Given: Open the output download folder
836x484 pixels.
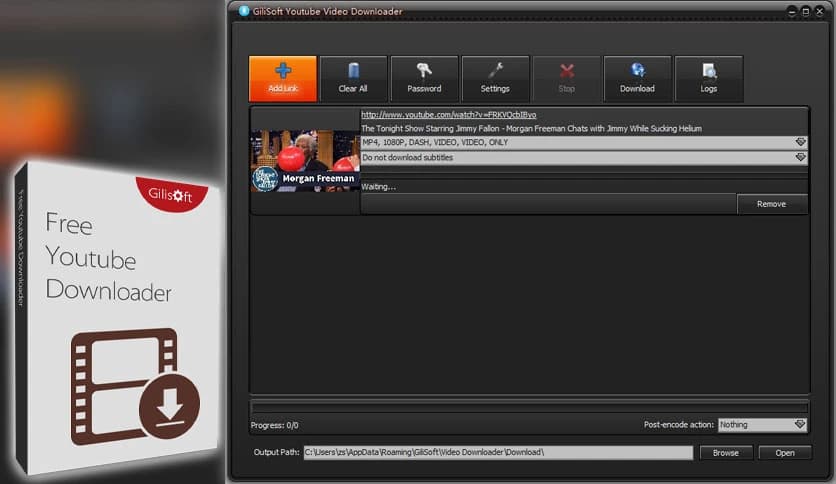Looking at the screenshot, I should coord(785,453).
